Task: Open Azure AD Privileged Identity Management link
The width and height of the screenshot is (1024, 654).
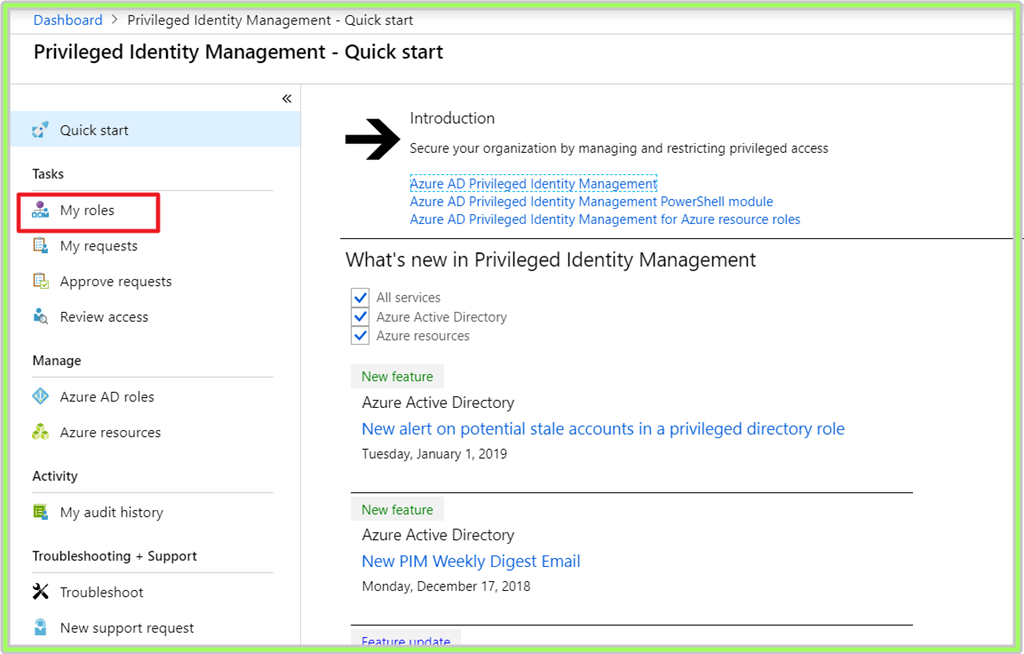Action: coord(533,184)
